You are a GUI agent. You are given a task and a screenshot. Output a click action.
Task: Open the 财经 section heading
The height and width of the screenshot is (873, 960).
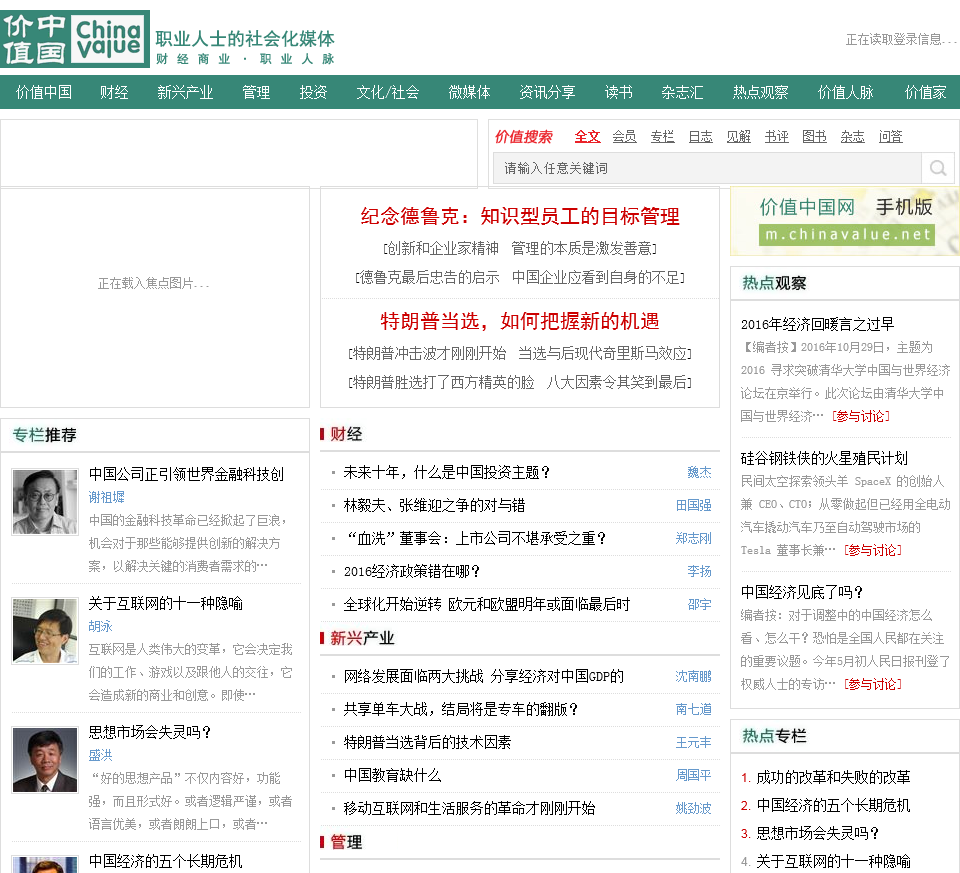point(346,434)
